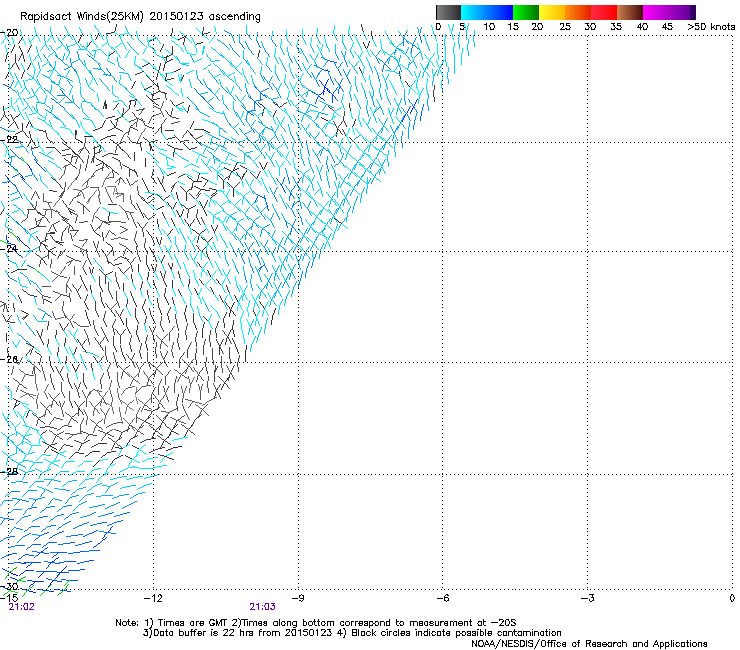Click the -24 latitude axis label
This screenshot has height=650, width=740.
(x=9, y=248)
